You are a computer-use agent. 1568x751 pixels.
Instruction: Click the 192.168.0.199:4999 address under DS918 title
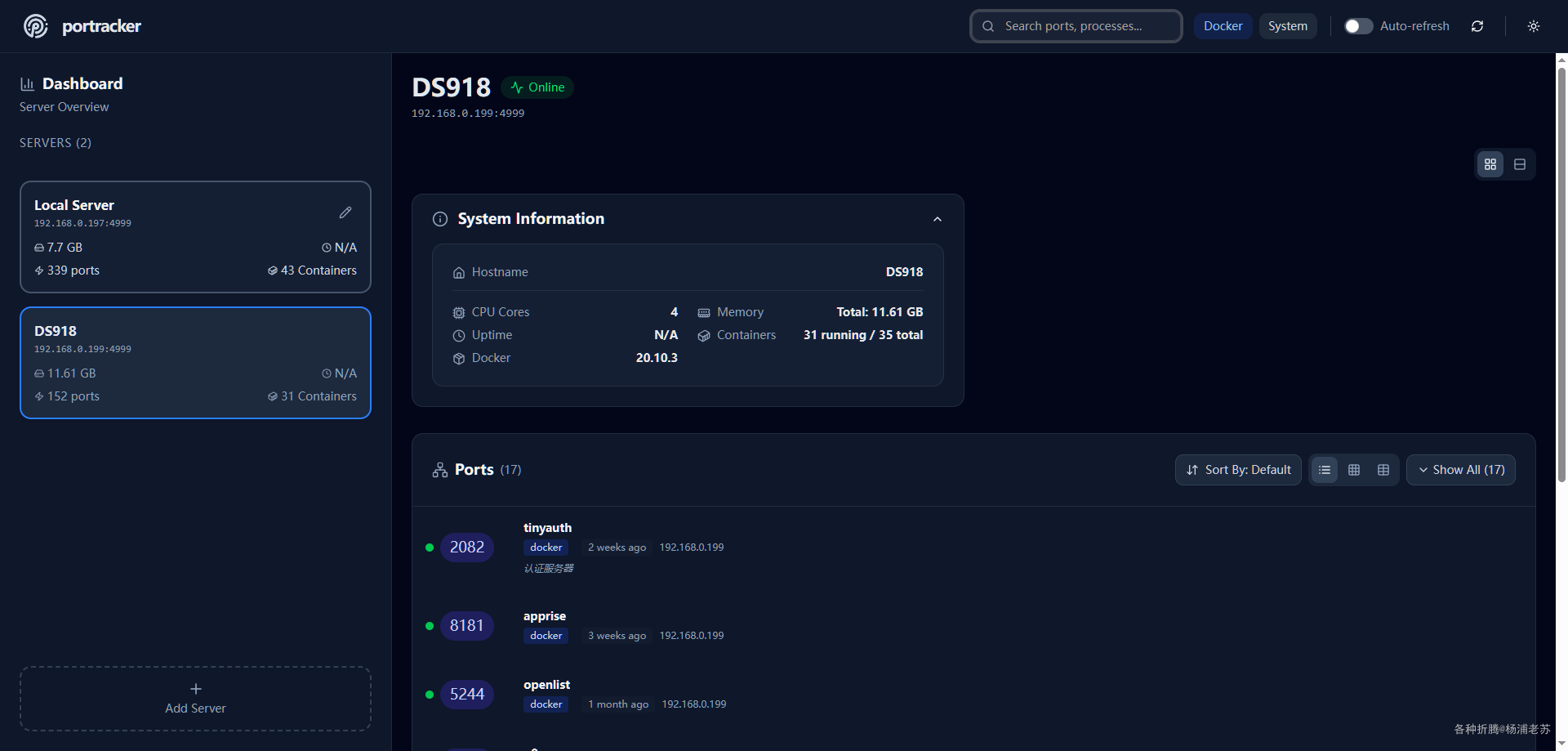pos(468,114)
